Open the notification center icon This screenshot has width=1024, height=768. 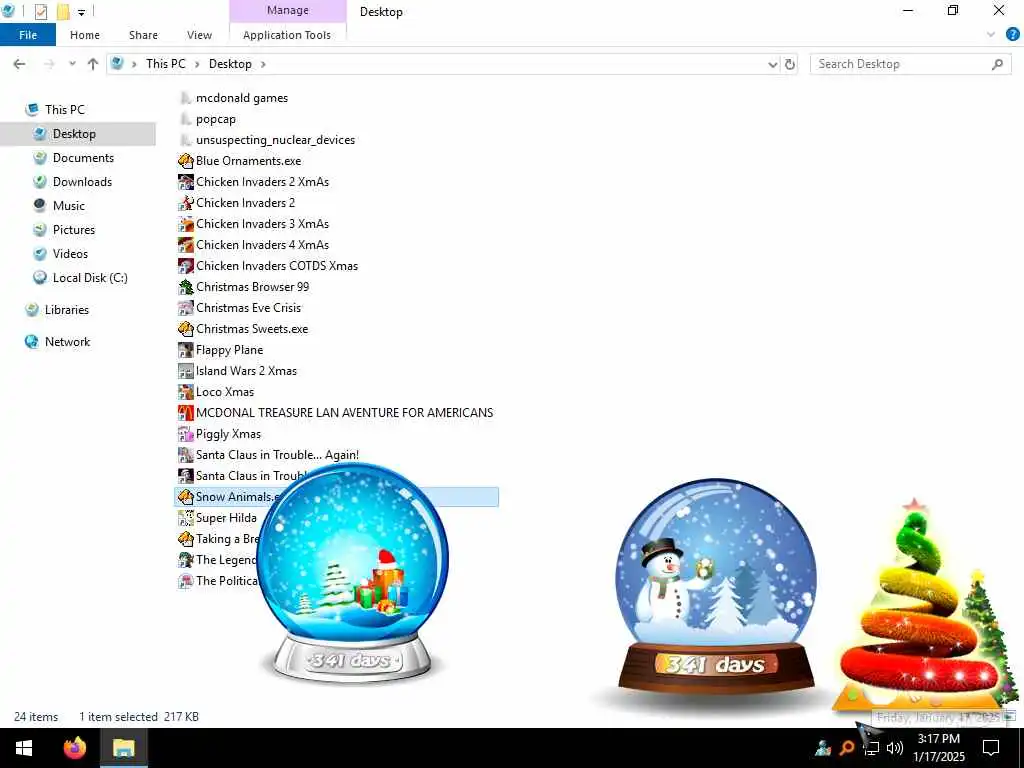(x=991, y=748)
